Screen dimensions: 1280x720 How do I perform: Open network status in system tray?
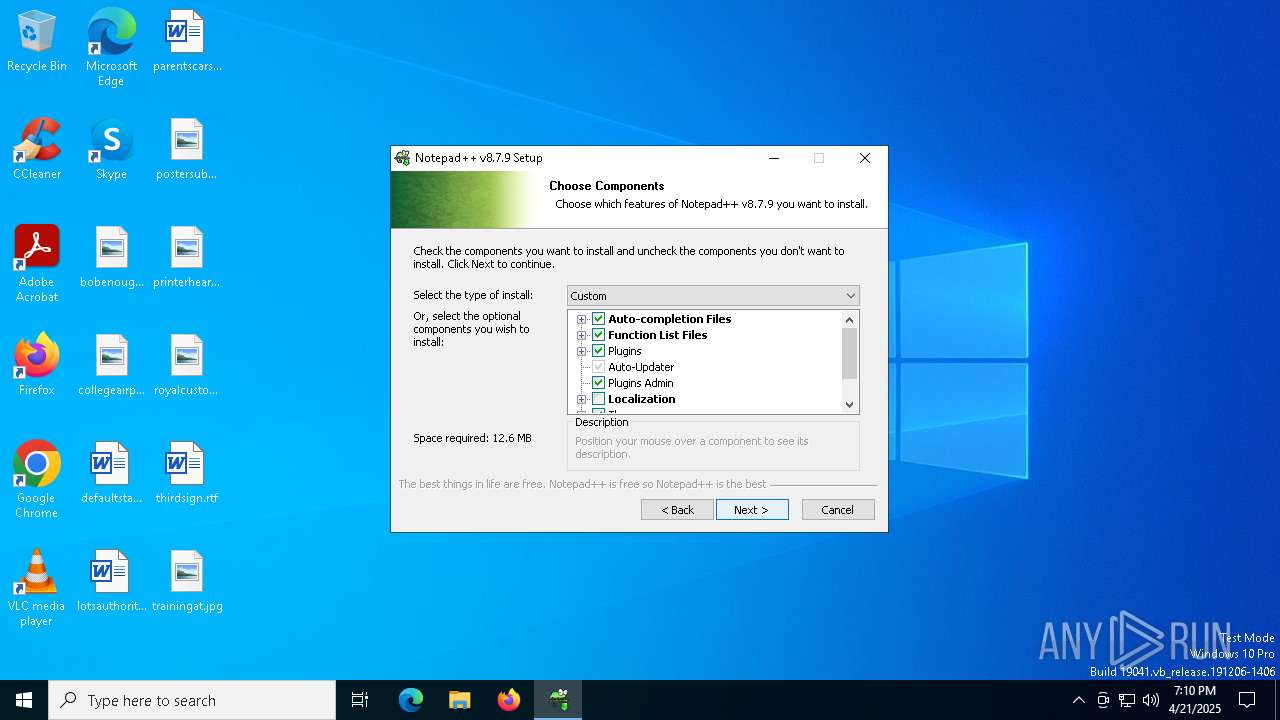[x=1127, y=700]
